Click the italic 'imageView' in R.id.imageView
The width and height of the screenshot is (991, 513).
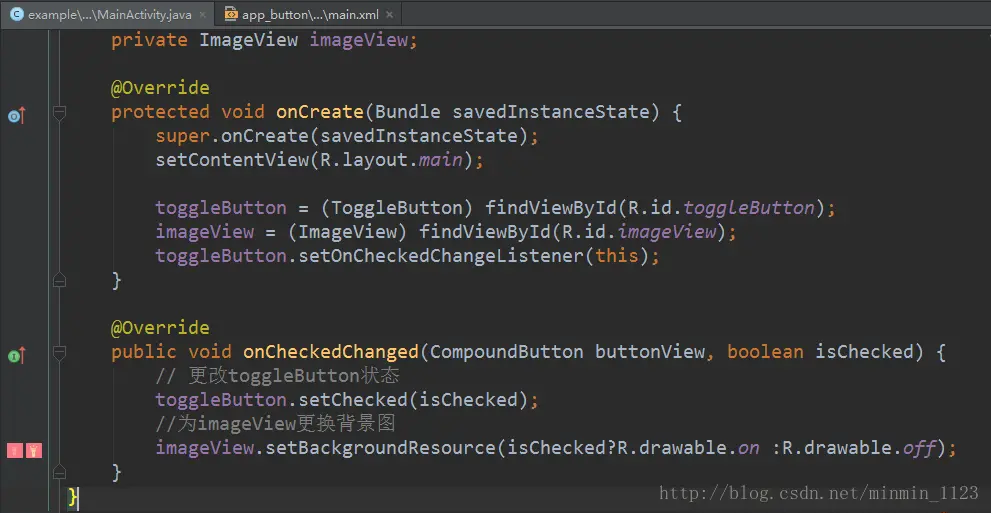click(667, 232)
